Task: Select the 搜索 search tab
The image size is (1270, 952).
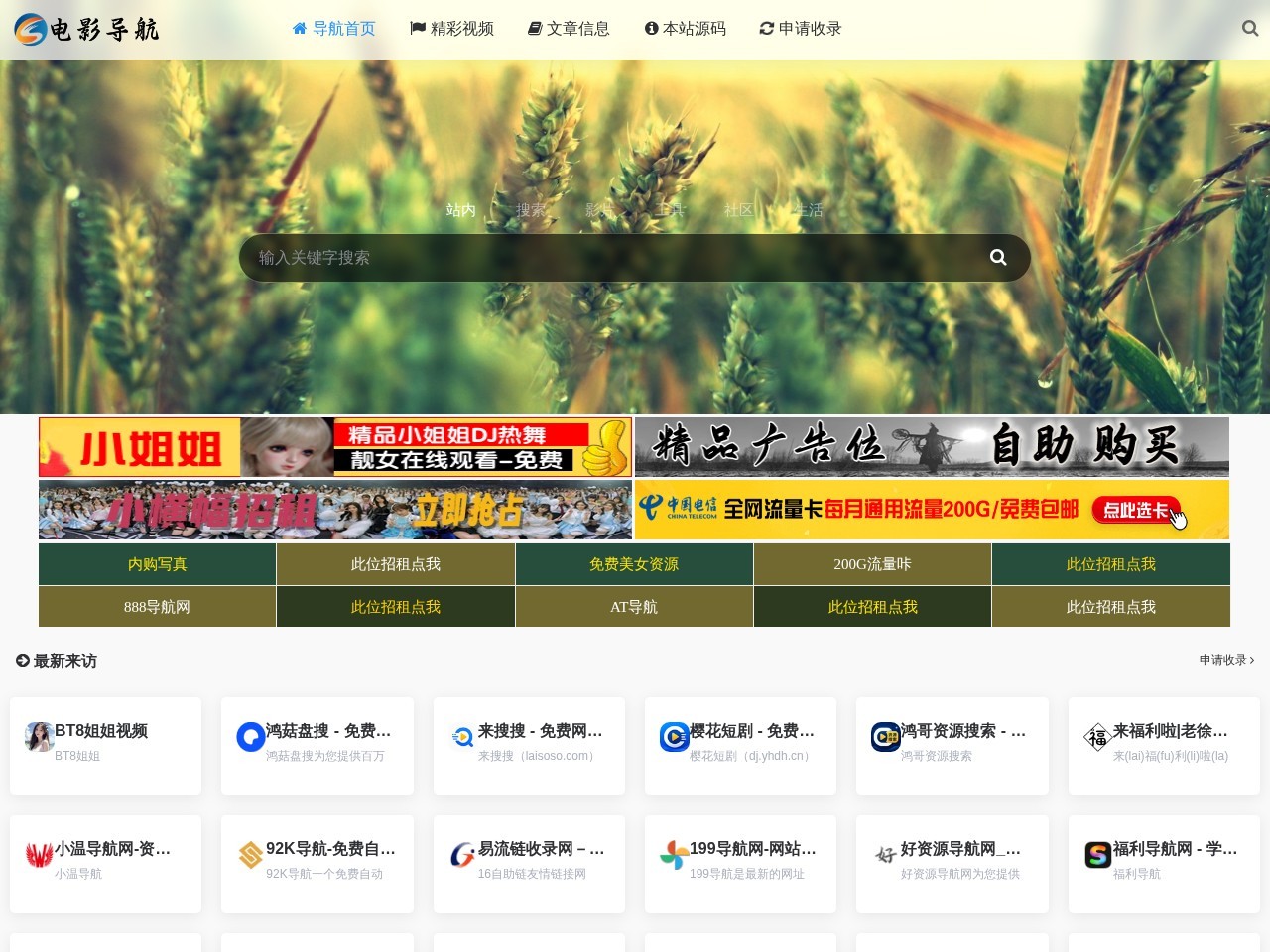Action: click(x=531, y=210)
